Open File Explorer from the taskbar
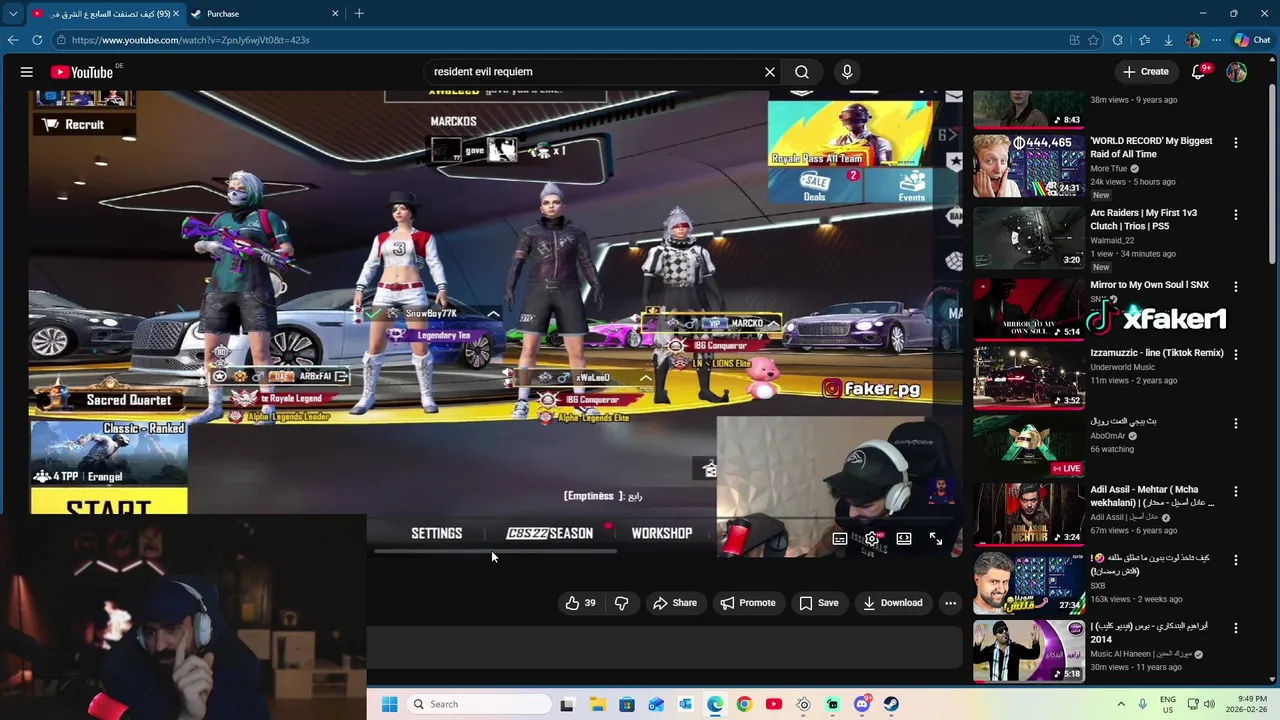Screen dimensions: 1280x720 [597, 704]
